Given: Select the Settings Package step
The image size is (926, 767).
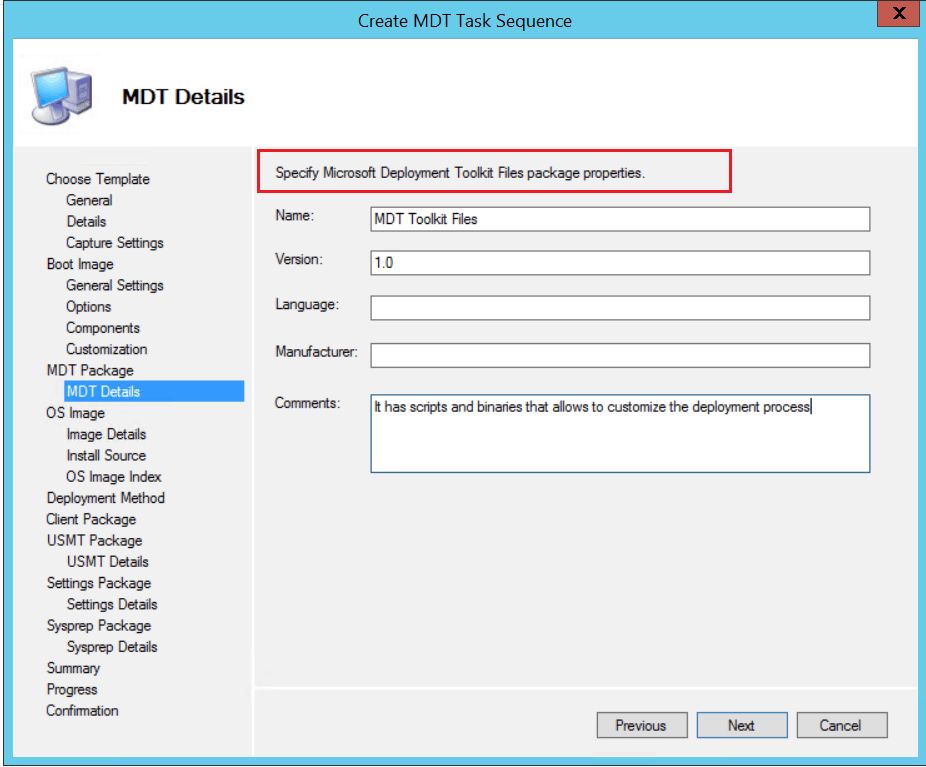Looking at the screenshot, I should point(99,583).
